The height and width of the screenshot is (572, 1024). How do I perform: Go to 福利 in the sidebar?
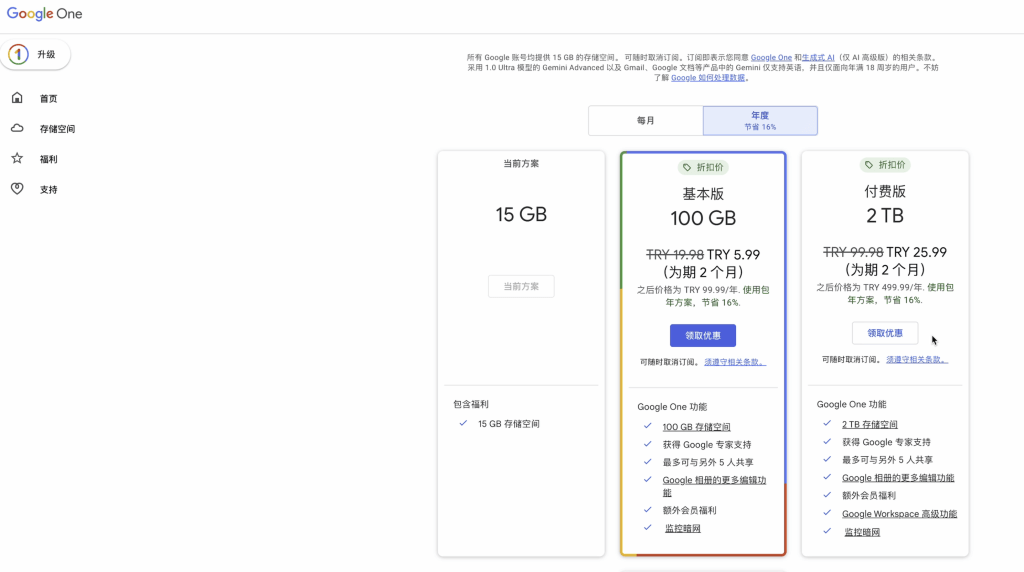48,159
